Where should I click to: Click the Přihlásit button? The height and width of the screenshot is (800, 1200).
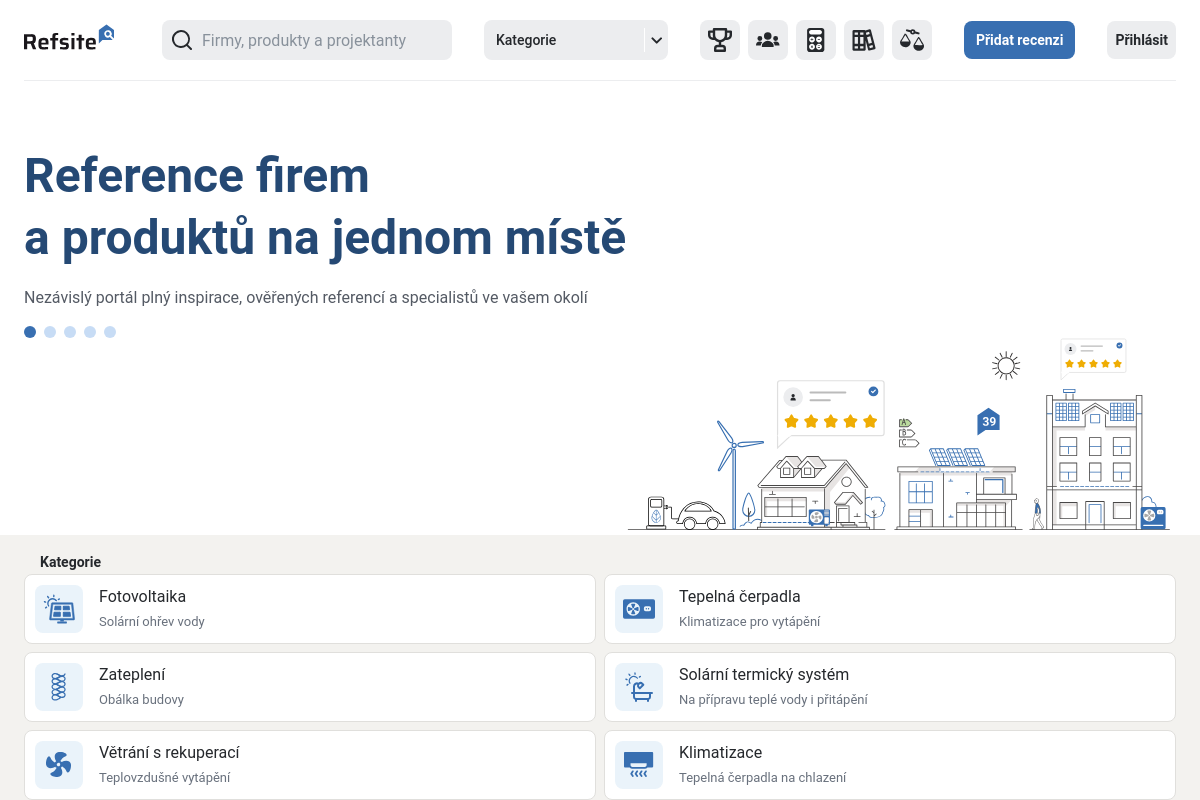click(1140, 40)
